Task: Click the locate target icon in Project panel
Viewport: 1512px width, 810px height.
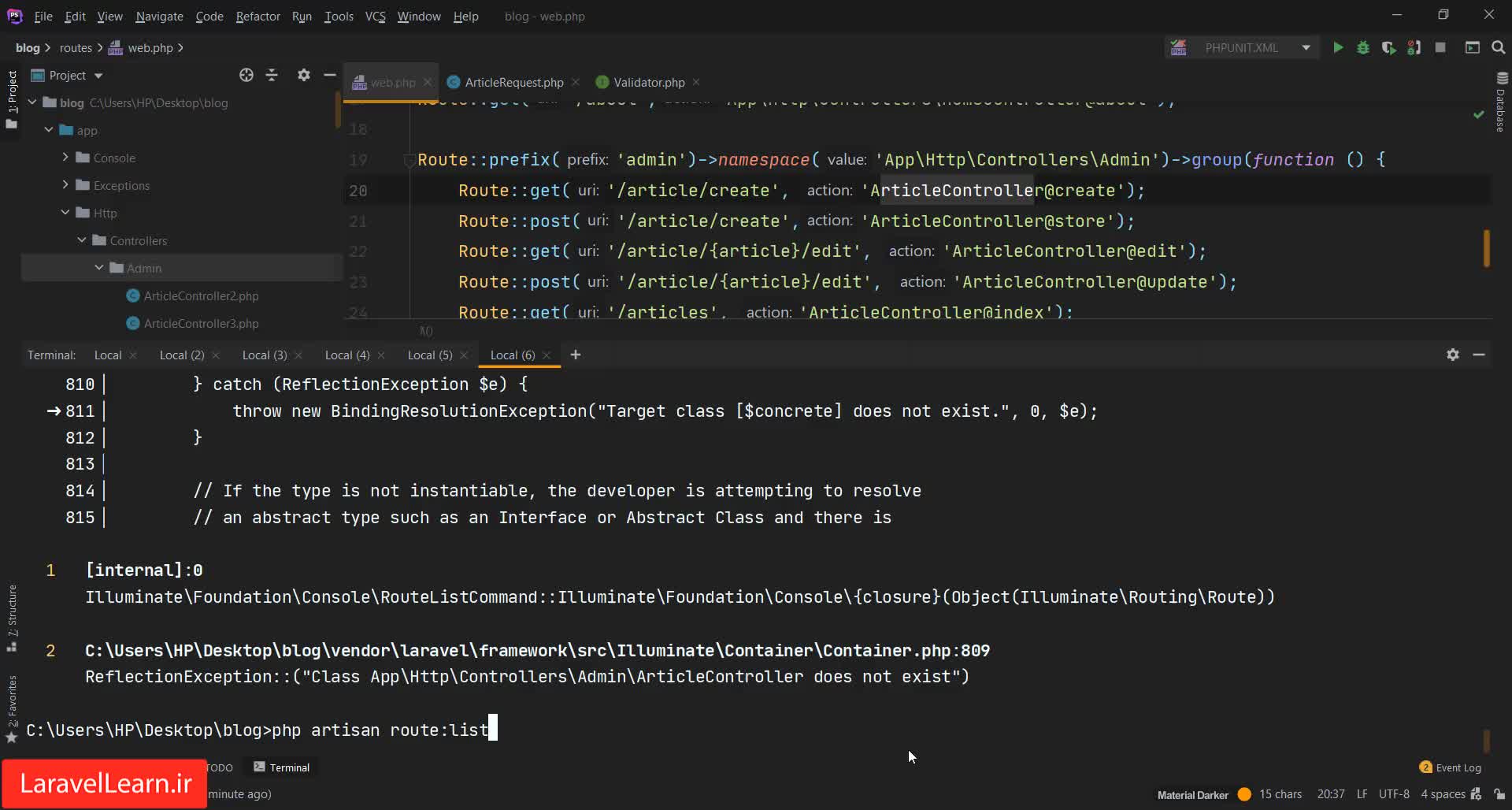Action: point(246,75)
